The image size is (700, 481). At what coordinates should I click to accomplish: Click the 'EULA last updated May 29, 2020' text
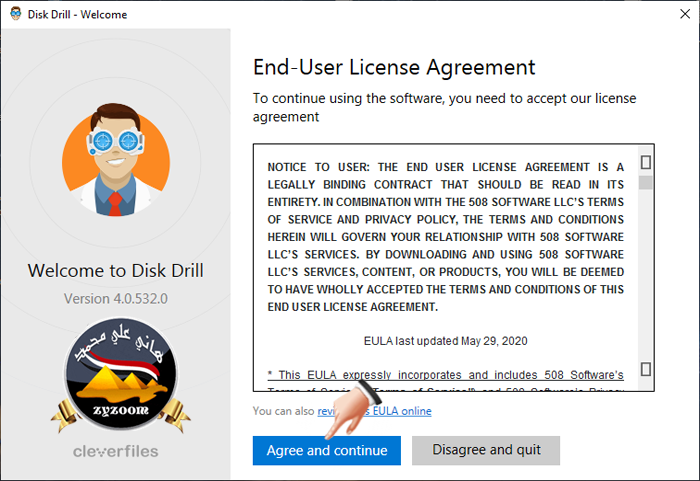[446, 341]
